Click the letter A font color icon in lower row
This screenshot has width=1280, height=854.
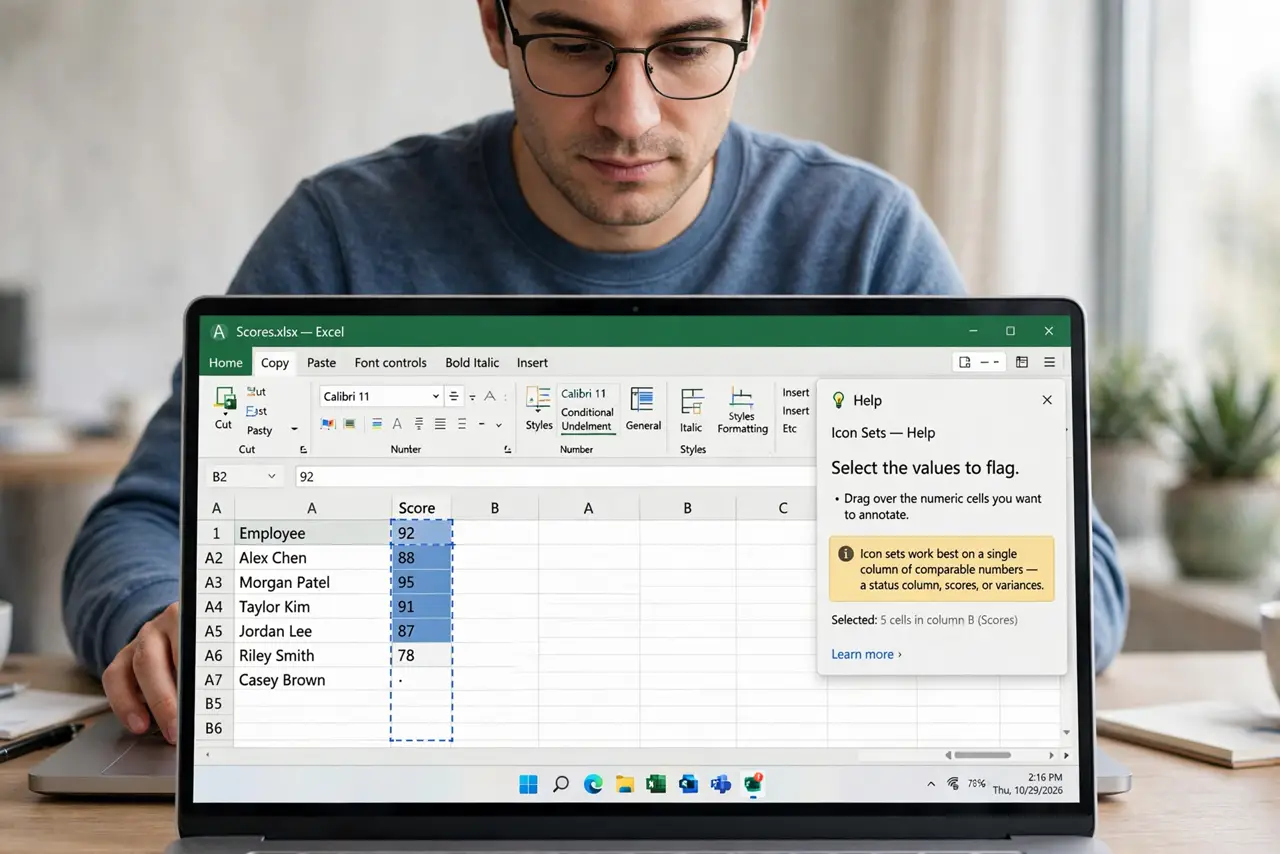[397, 424]
